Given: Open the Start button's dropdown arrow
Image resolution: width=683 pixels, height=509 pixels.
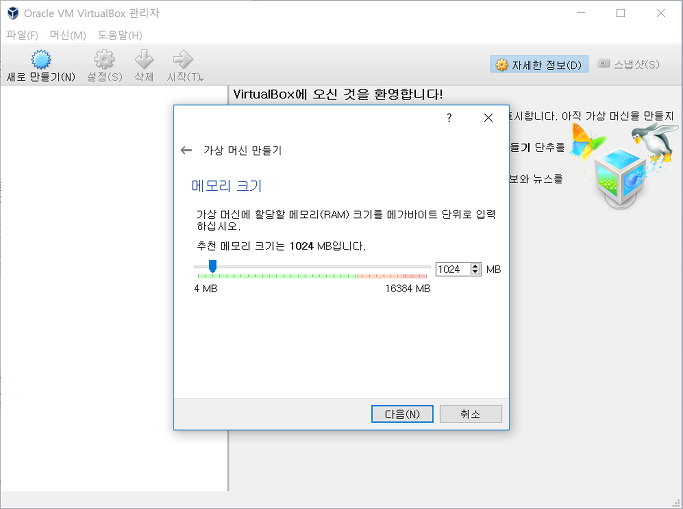Looking at the screenshot, I should (202, 79).
